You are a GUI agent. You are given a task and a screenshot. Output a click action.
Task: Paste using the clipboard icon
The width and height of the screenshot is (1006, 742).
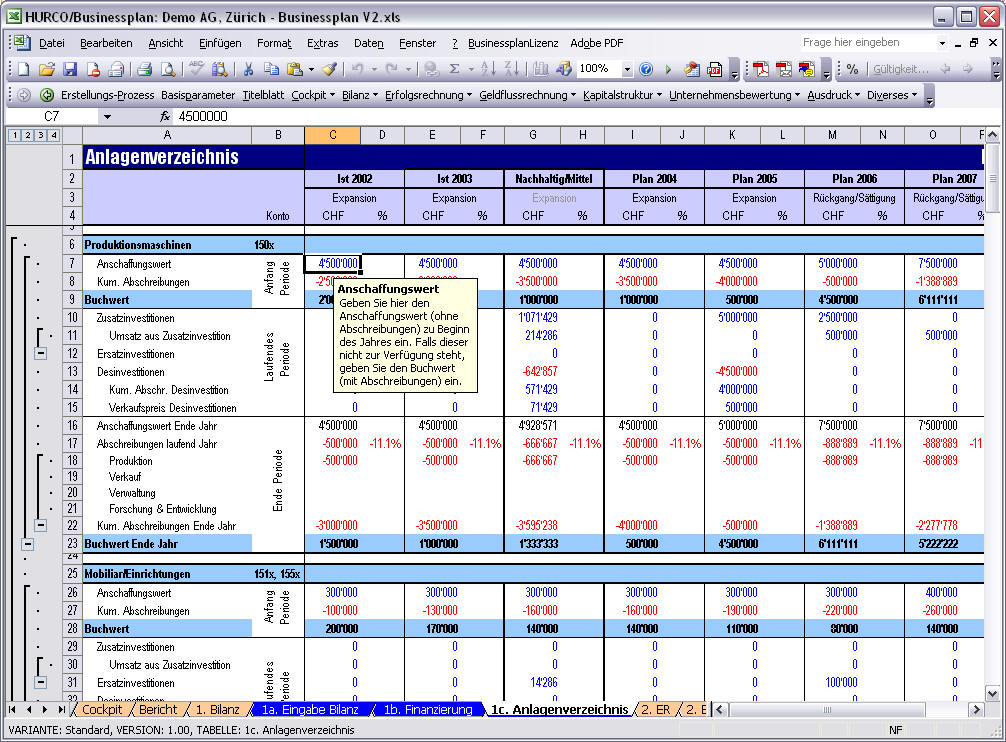pos(295,69)
